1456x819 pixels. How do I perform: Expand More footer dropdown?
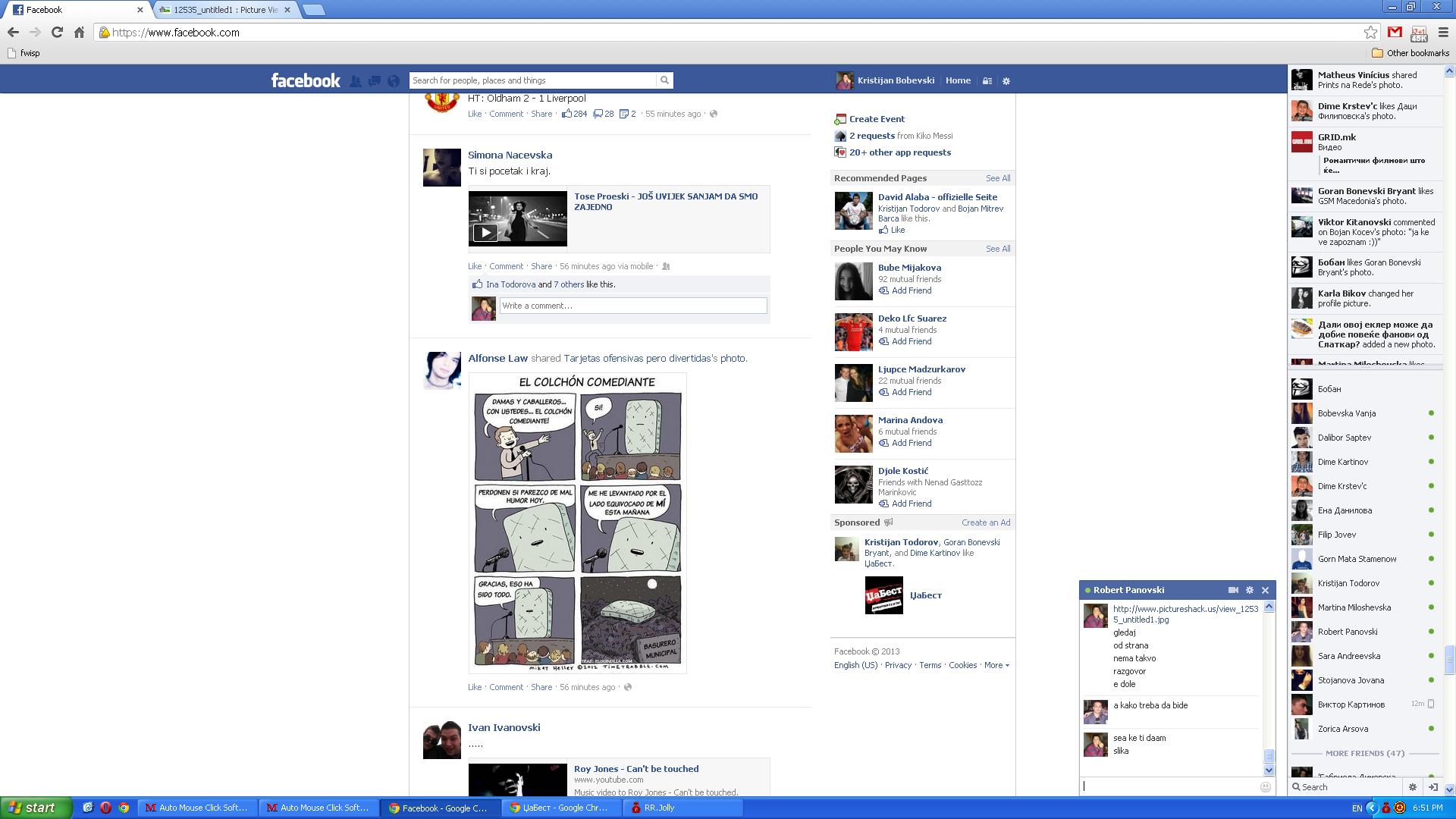(x=996, y=665)
